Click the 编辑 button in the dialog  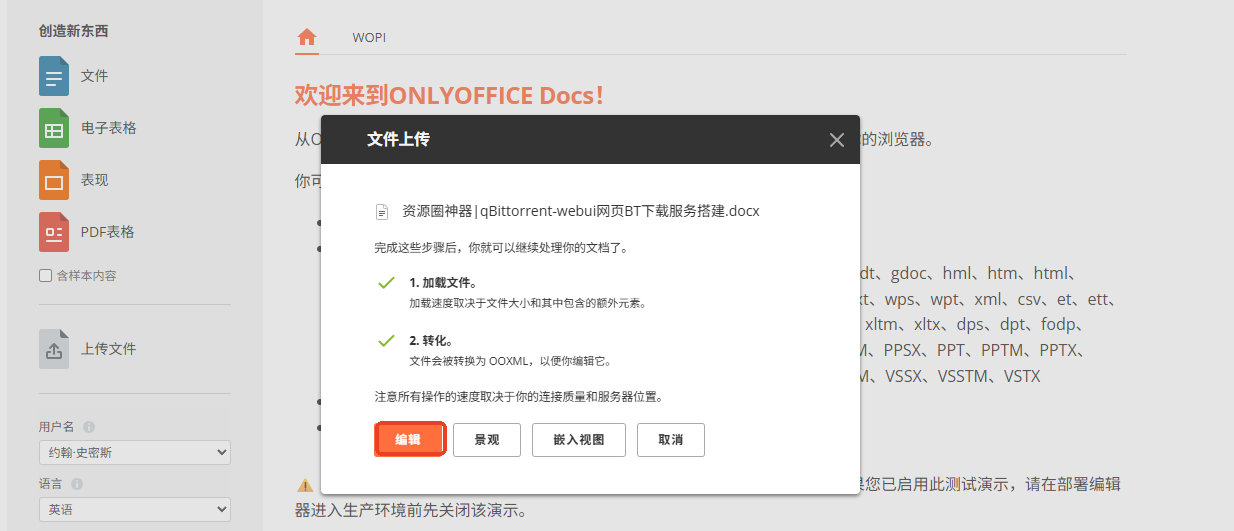coord(408,440)
